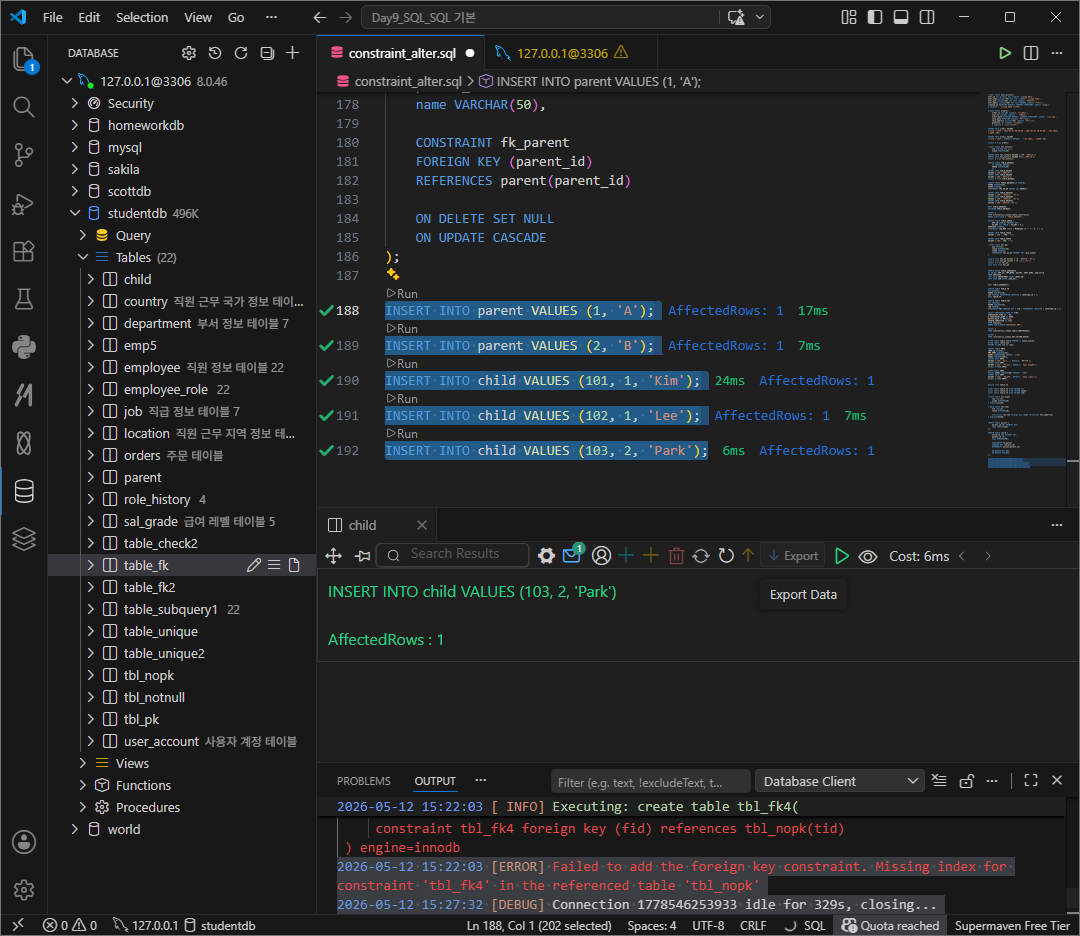The width and height of the screenshot is (1080, 936).
Task: Open query history in Database panel
Action: pyautogui.click(x=215, y=53)
